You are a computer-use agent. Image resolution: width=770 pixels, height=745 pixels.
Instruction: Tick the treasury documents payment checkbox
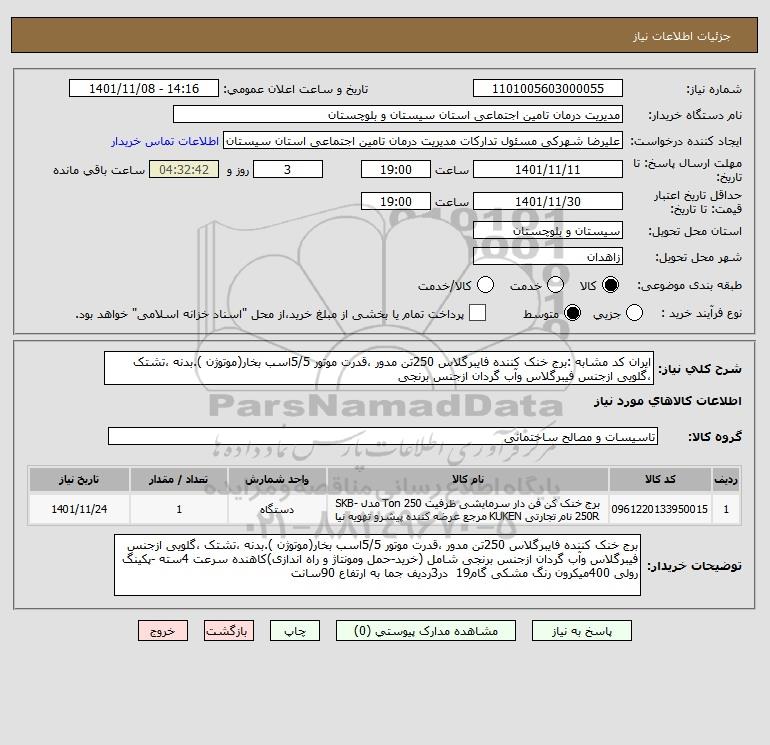(x=477, y=313)
